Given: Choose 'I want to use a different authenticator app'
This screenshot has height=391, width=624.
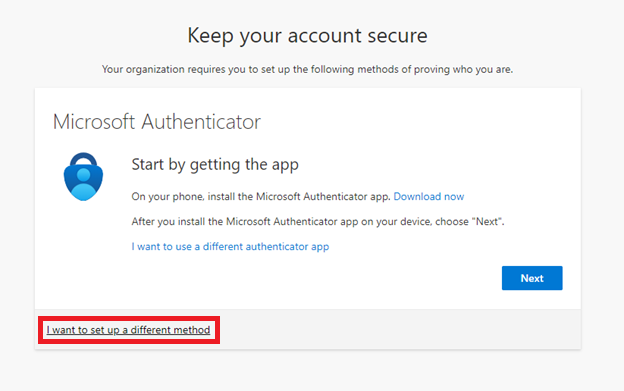Looking at the screenshot, I should (230, 247).
